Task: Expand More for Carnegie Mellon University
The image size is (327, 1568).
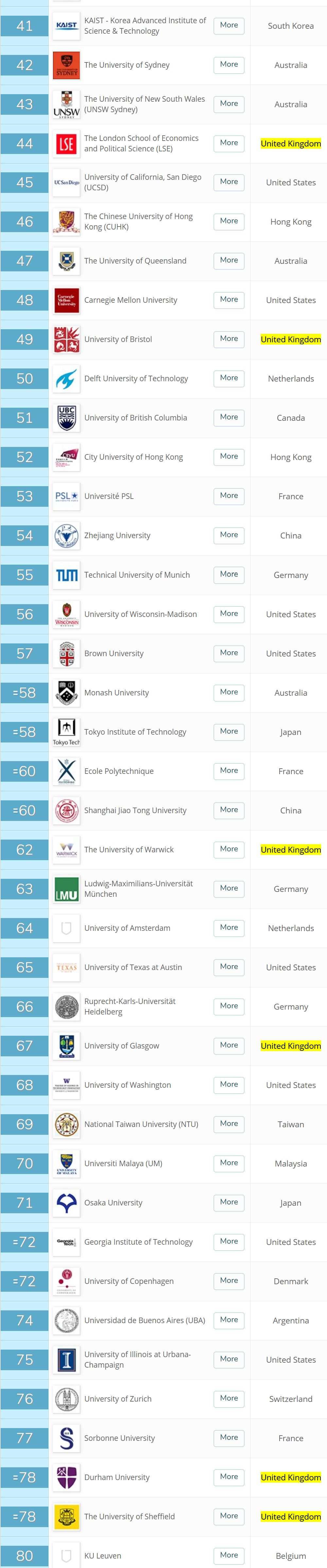Action: [x=229, y=299]
